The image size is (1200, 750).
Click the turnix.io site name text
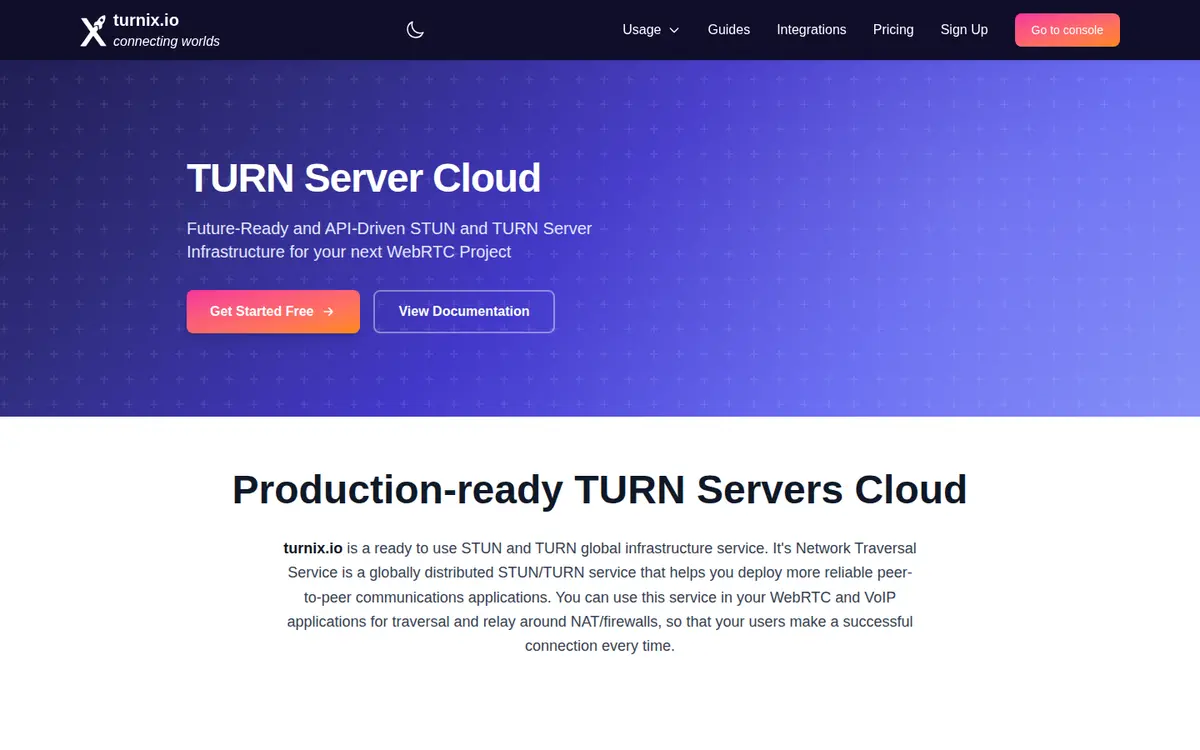pos(146,20)
